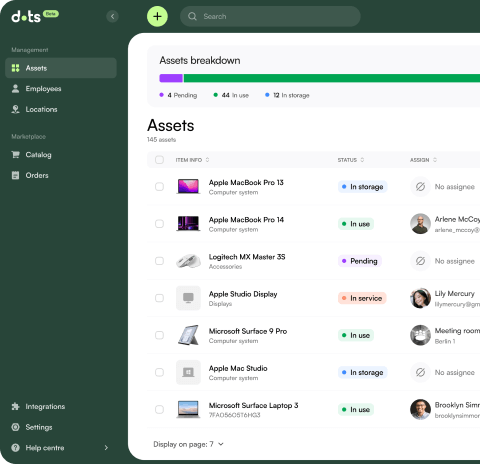Click the Locations pin icon
Image resolution: width=480 pixels, height=464 pixels.
tap(15, 109)
